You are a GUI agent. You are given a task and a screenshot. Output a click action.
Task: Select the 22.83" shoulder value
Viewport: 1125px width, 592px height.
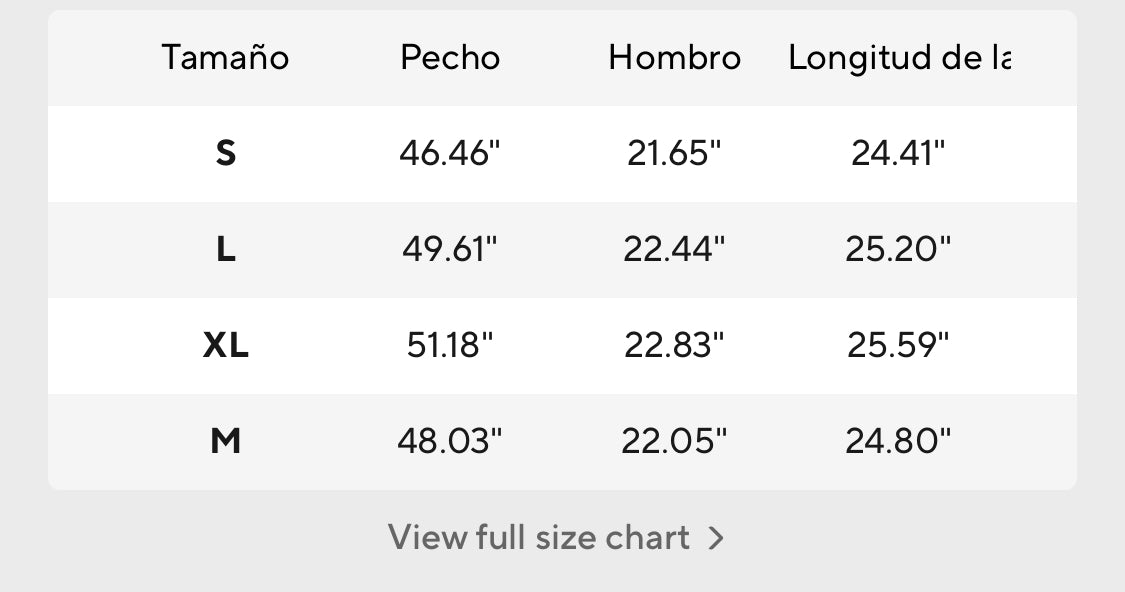(x=674, y=345)
